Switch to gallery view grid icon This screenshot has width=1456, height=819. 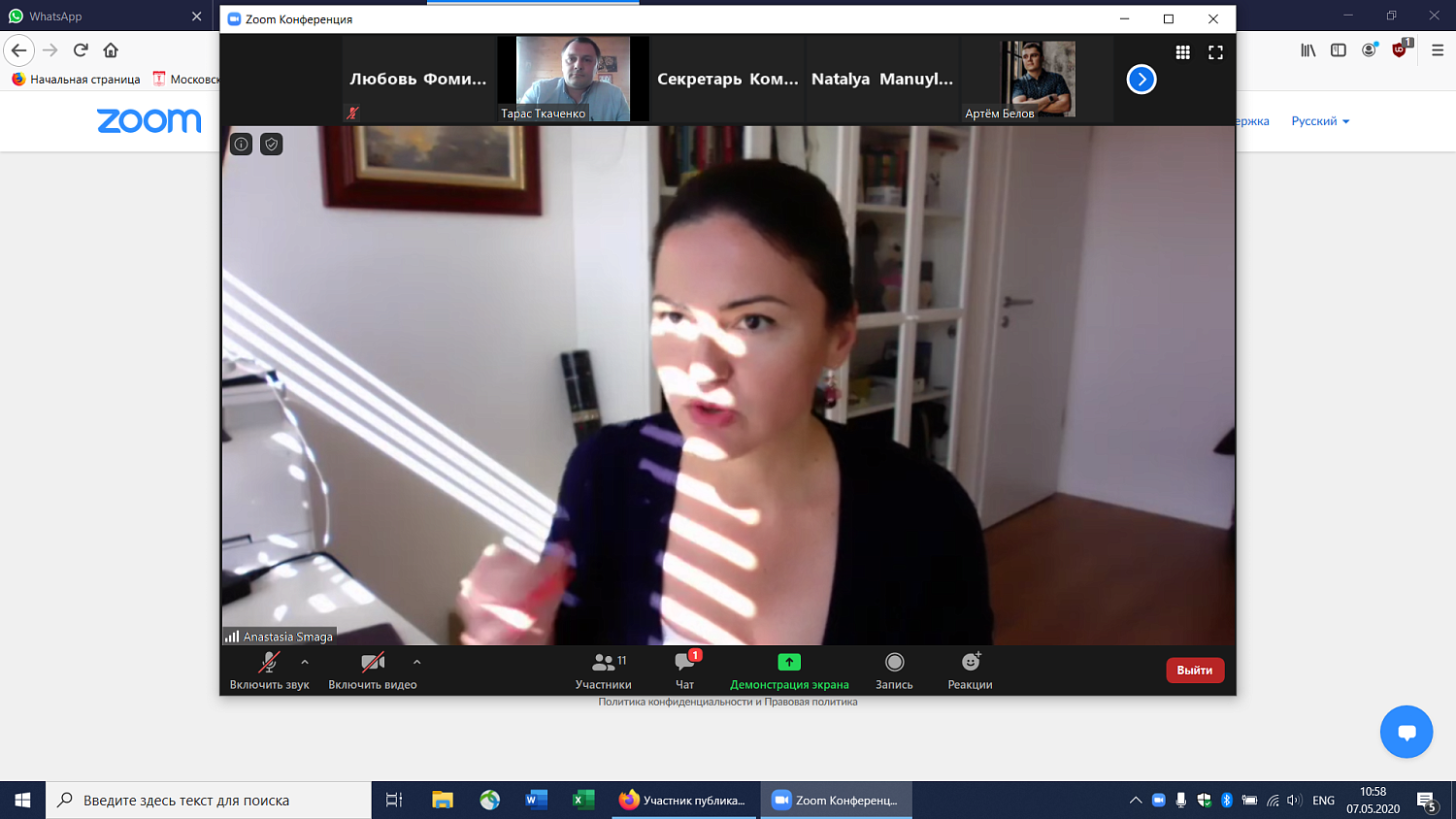tap(1182, 52)
